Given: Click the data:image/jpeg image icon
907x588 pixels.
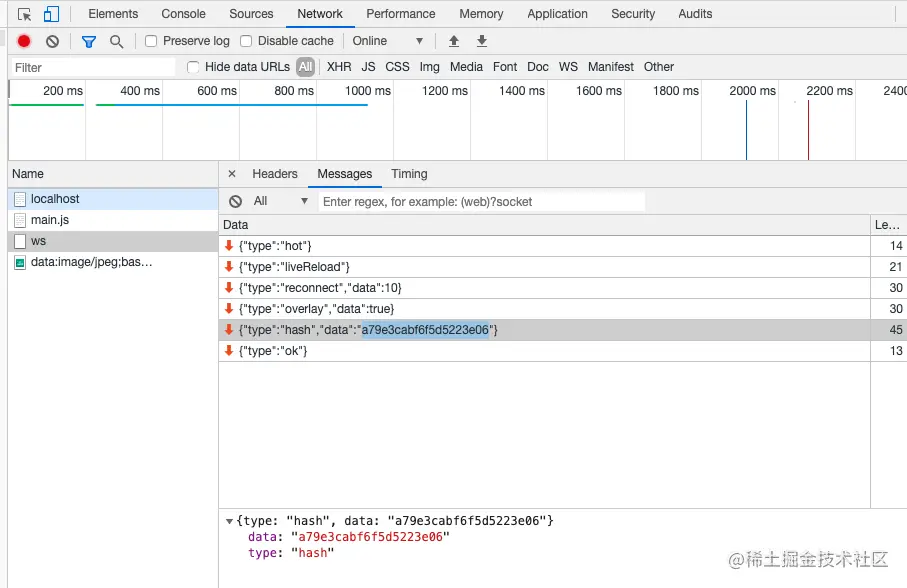Looking at the screenshot, I should (x=20, y=262).
